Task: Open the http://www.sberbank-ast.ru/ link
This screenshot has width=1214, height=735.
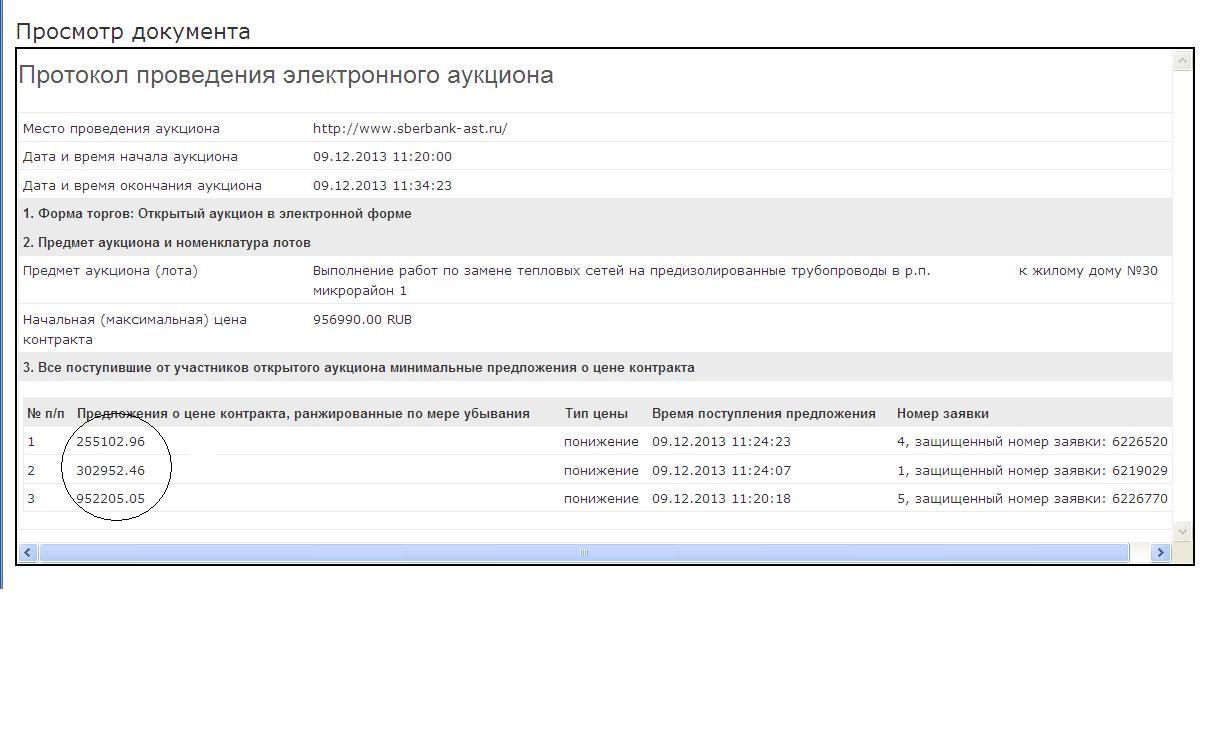Action: coord(410,128)
